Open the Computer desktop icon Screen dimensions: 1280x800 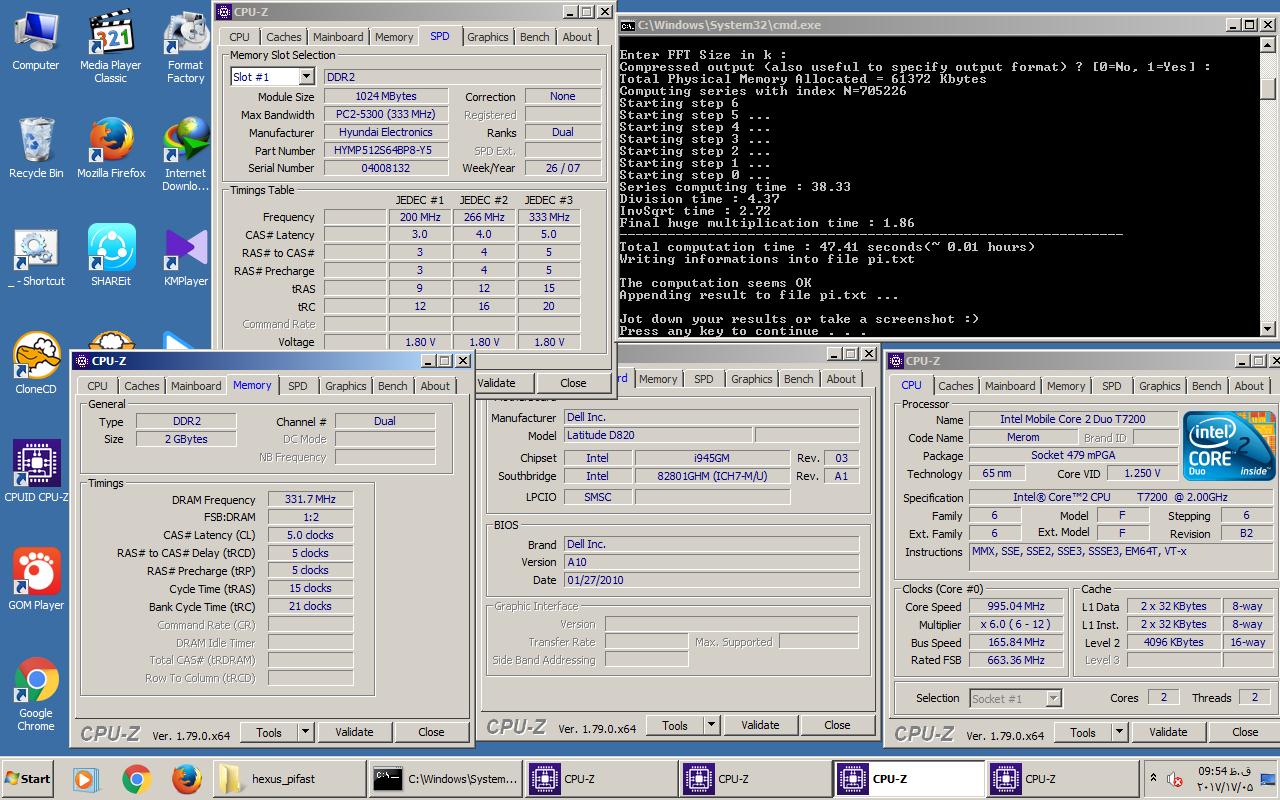pyautogui.click(x=36, y=42)
